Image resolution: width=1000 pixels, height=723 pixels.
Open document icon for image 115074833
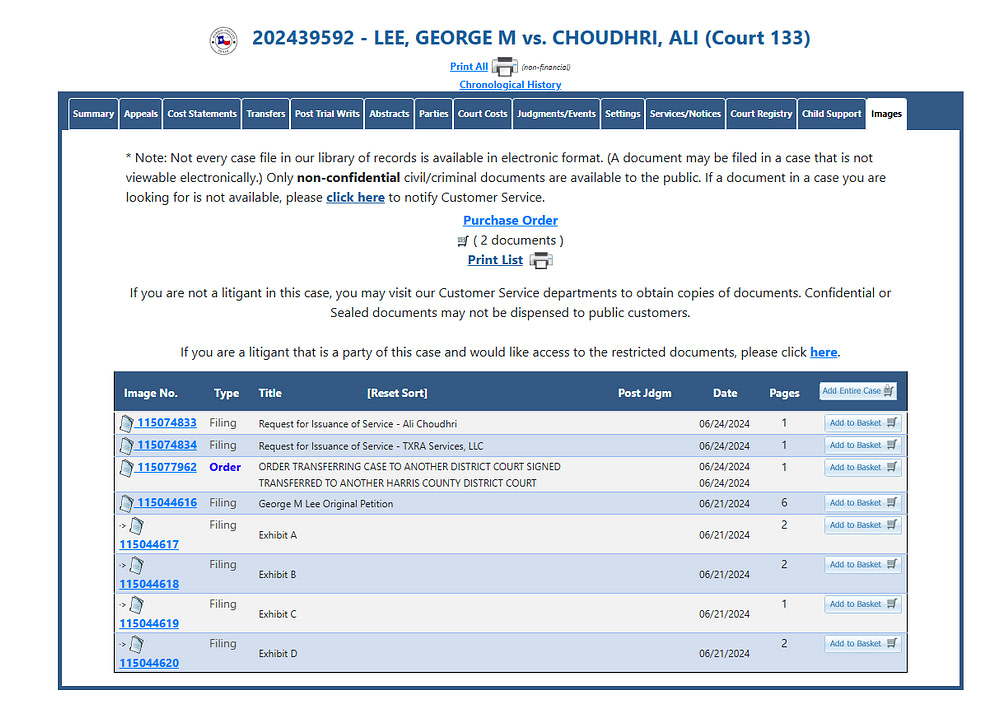pyautogui.click(x=126, y=423)
